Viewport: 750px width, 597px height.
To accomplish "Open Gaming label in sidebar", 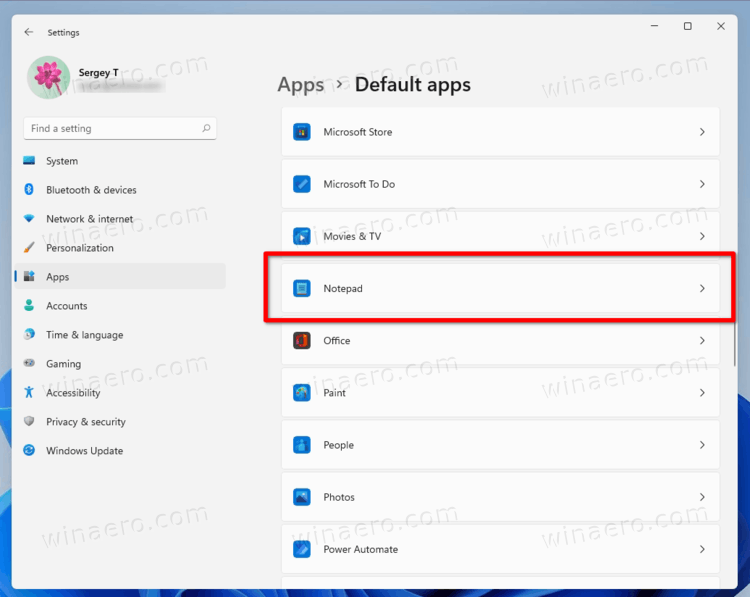I will (64, 364).
